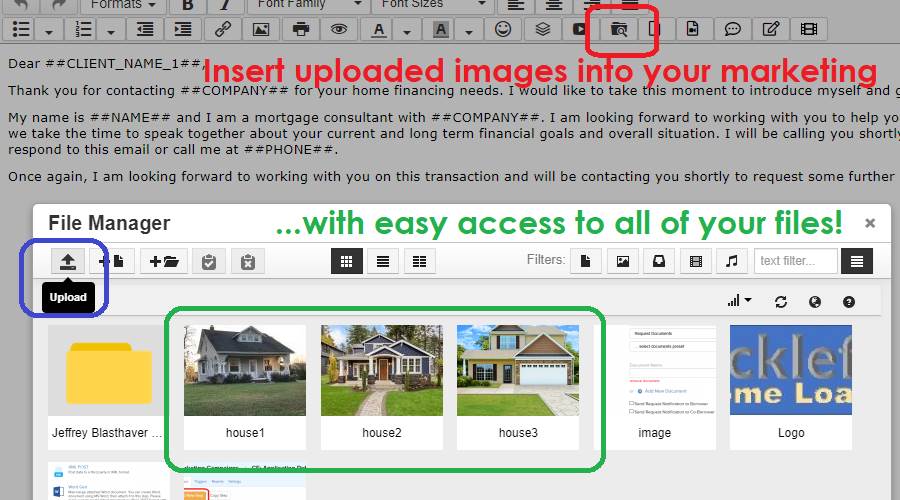Refresh the file list
The height and width of the screenshot is (500, 900).
(781, 302)
